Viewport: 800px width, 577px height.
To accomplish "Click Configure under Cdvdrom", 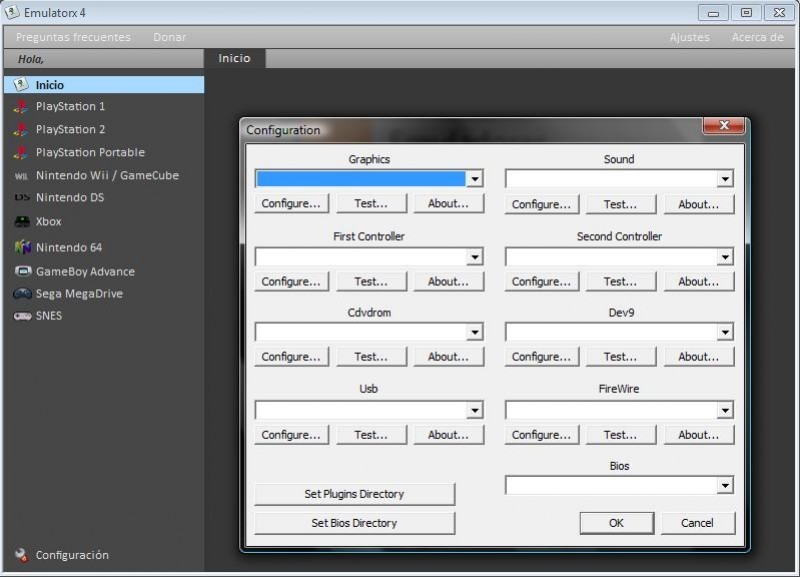I will (291, 357).
